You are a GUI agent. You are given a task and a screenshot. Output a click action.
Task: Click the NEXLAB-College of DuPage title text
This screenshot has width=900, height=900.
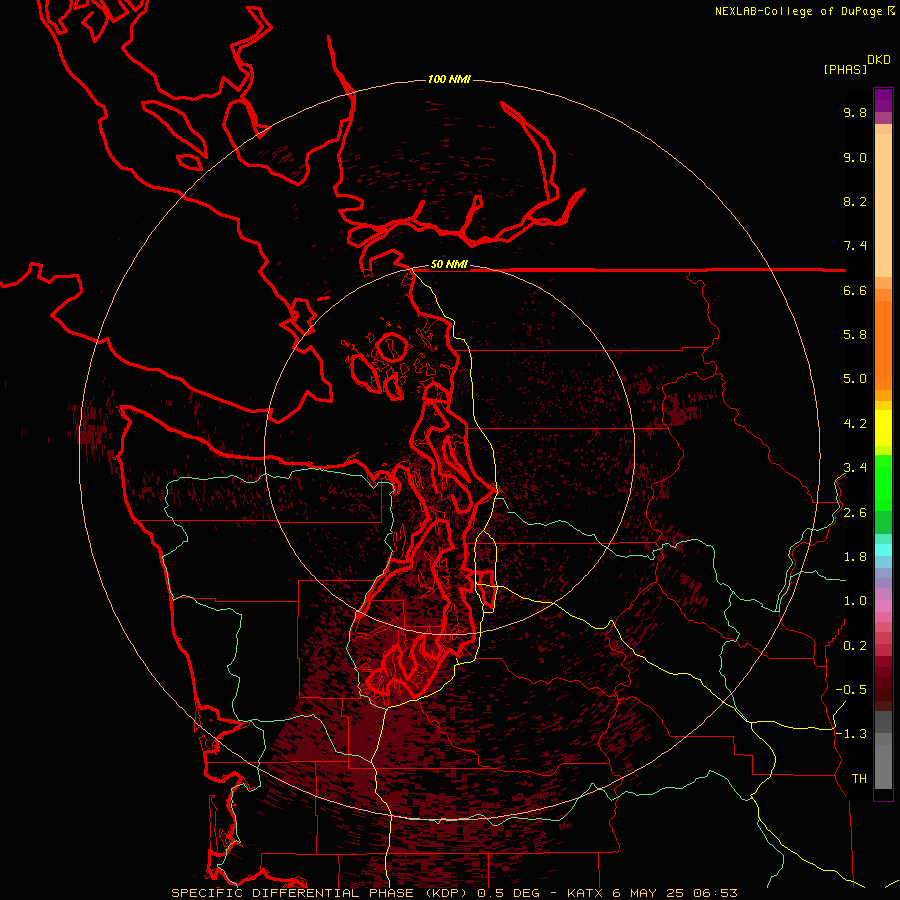pos(798,11)
